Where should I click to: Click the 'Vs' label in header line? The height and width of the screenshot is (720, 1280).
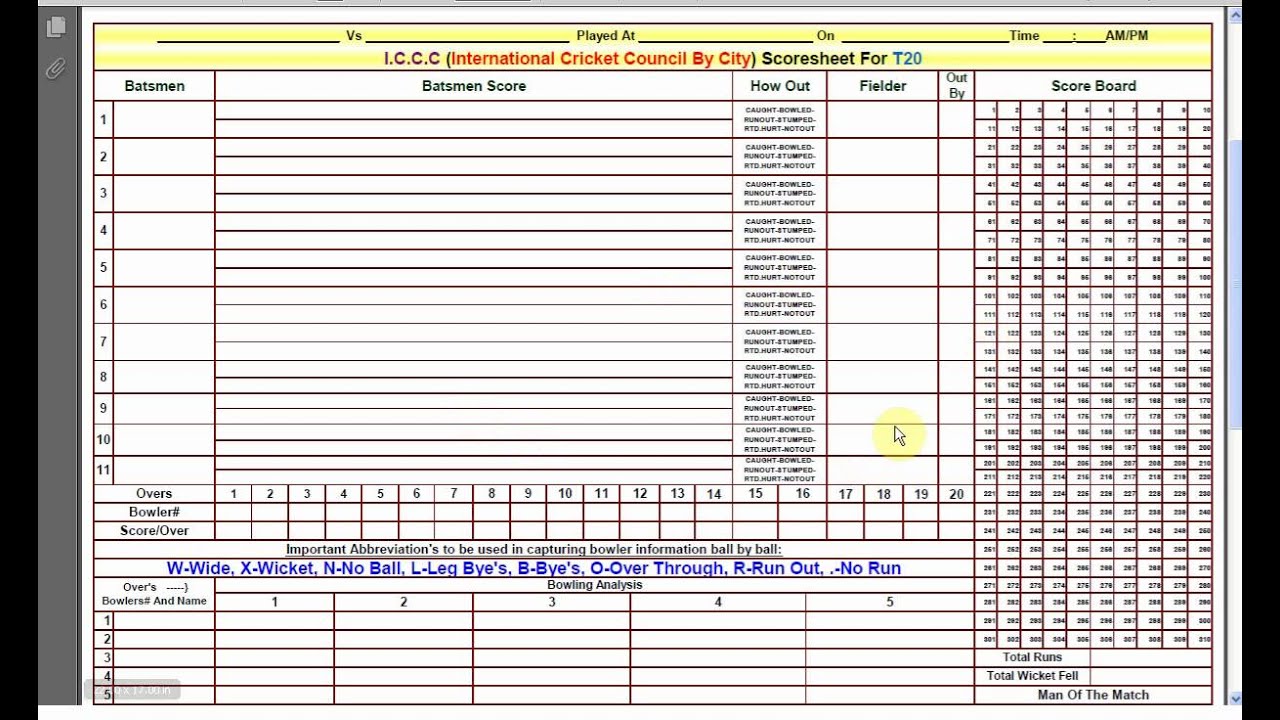coord(354,35)
